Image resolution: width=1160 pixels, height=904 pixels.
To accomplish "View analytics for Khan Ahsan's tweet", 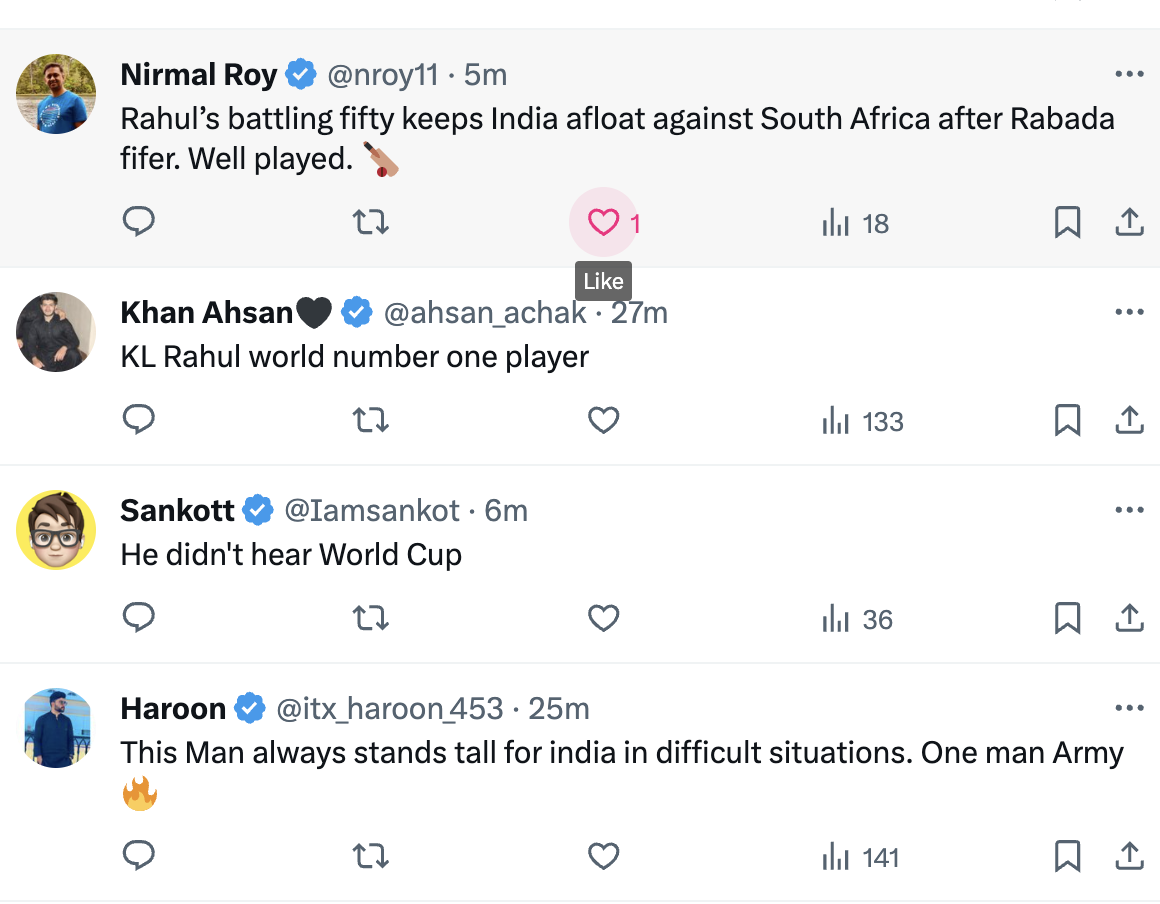I will click(862, 421).
